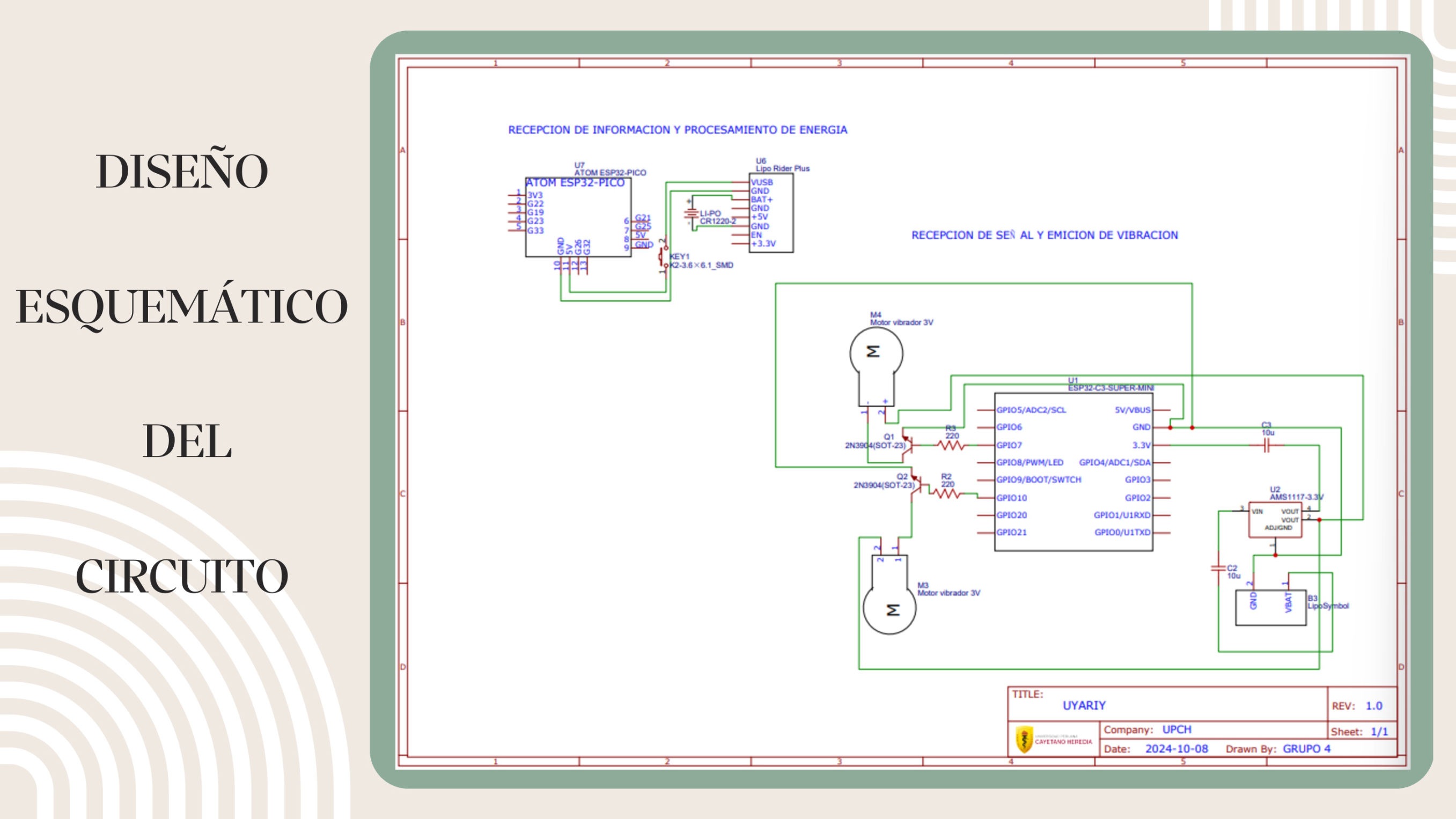The width and height of the screenshot is (1456, 819).
Task: Select the U2 AMS1117-3.3V regulator block
Action: click(1275, 519)
